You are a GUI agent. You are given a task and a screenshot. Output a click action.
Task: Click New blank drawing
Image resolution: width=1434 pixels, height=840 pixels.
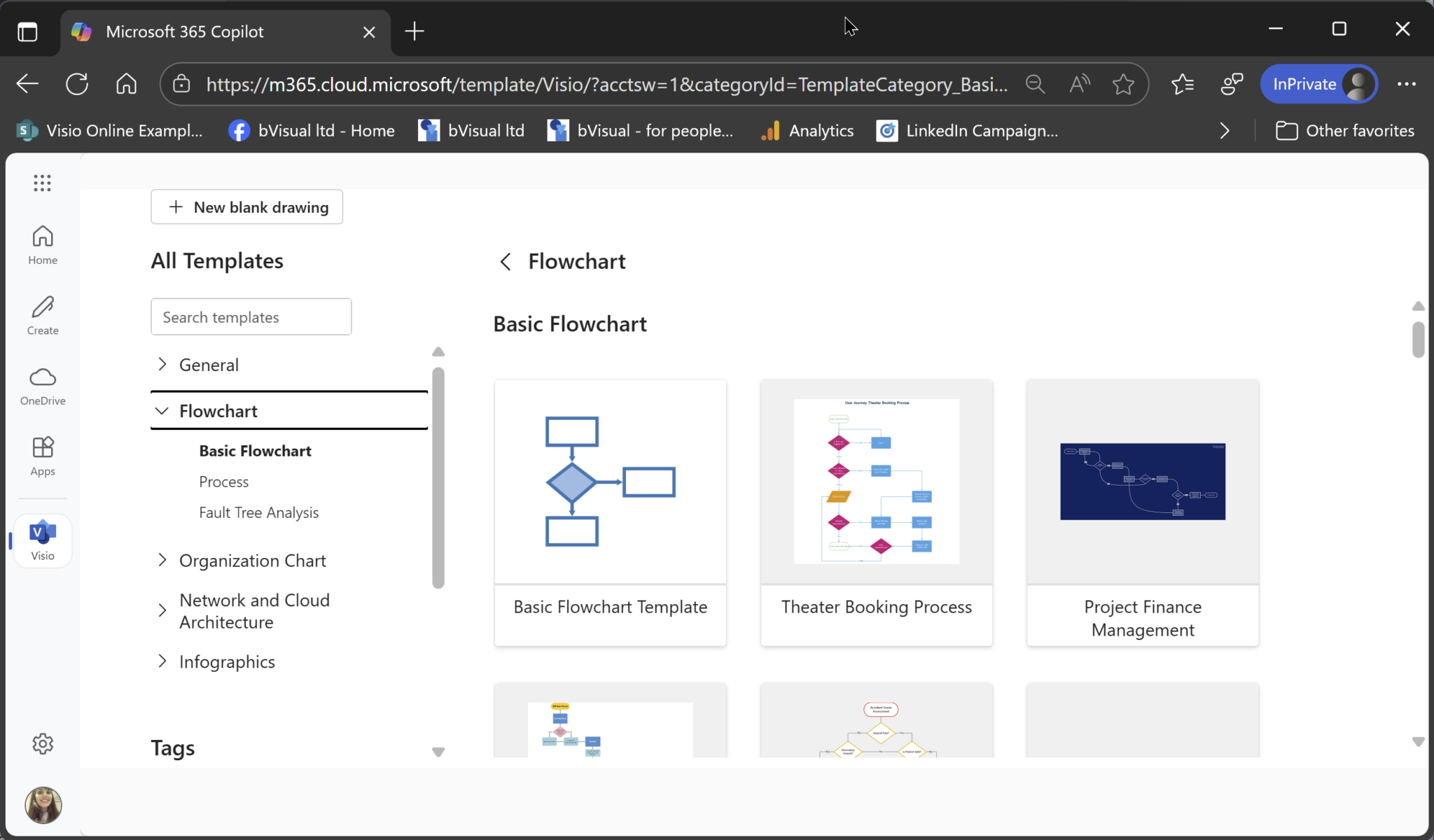(246, 206)
